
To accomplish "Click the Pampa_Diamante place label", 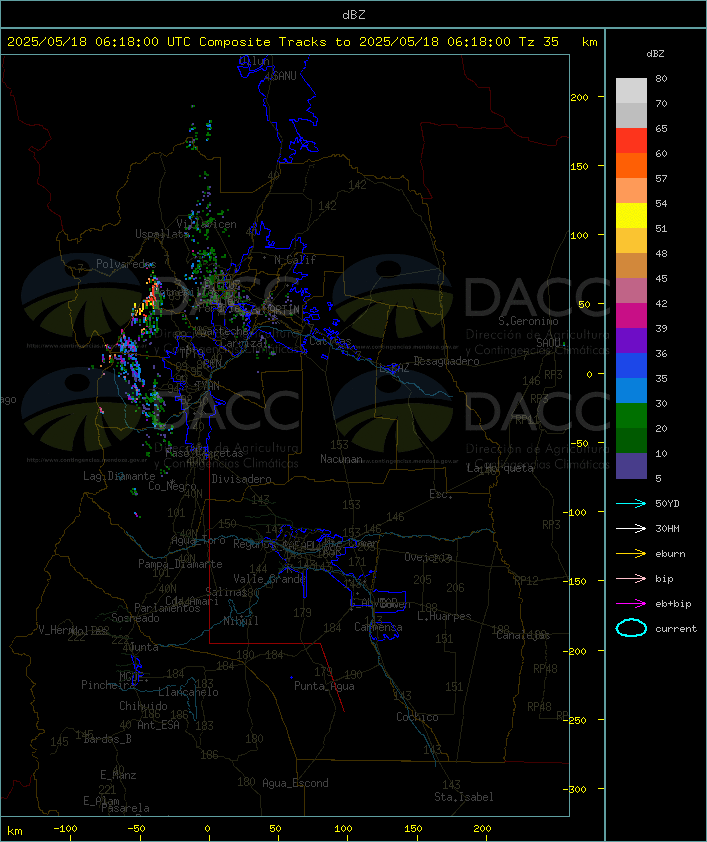I will click(x=180, y=564).
